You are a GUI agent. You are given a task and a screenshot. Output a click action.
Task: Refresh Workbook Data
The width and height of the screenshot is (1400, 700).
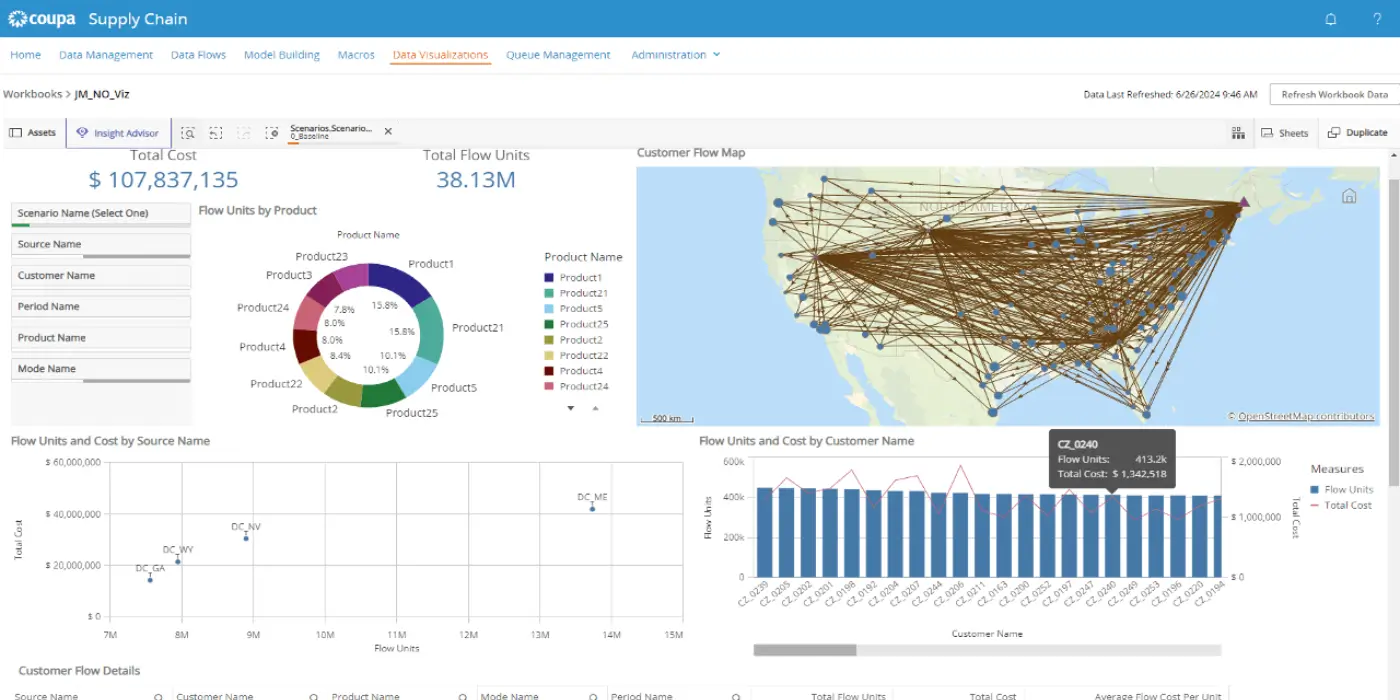pyautogui.click(x=1334, y=95)
